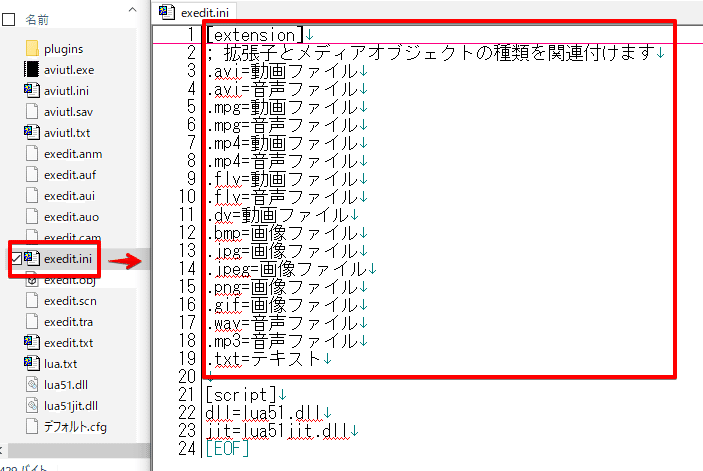This screenshot has height=471, width=703.
Task: Select exedit.ini file name in list
Action: click(x=68, y=259)
